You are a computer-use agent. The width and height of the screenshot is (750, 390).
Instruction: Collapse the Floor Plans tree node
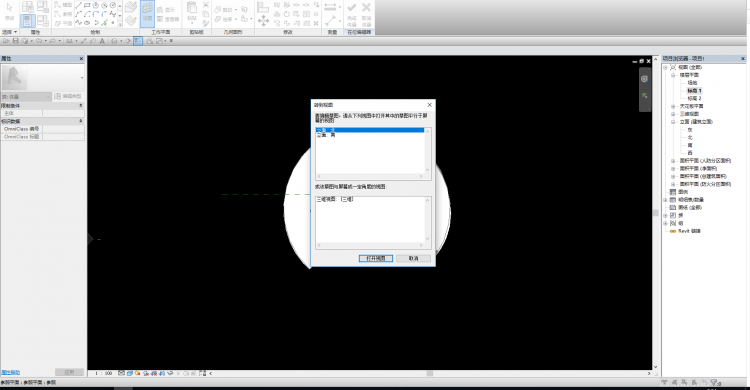[x=673, y=75]
